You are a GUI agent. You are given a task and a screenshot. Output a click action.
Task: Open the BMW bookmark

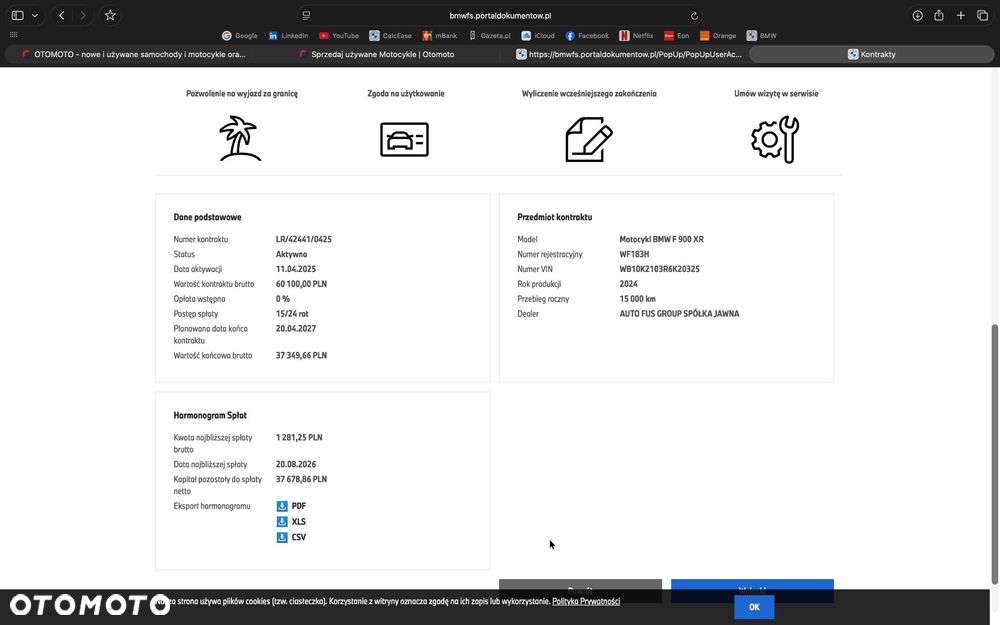[x=761, y=36]
